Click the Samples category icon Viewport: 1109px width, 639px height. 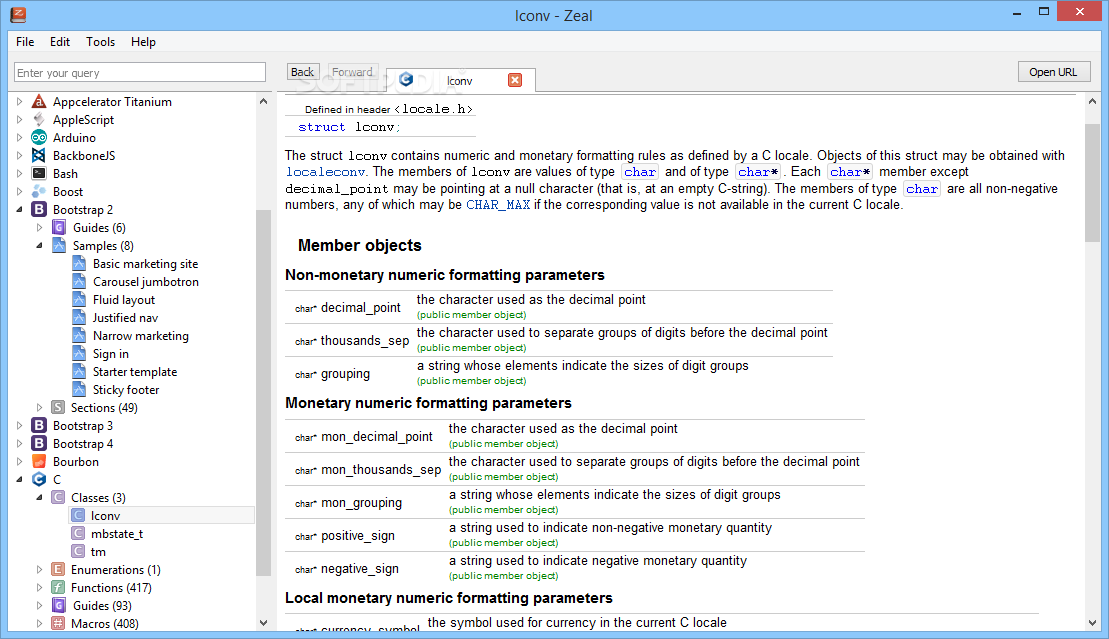point(59,246)
